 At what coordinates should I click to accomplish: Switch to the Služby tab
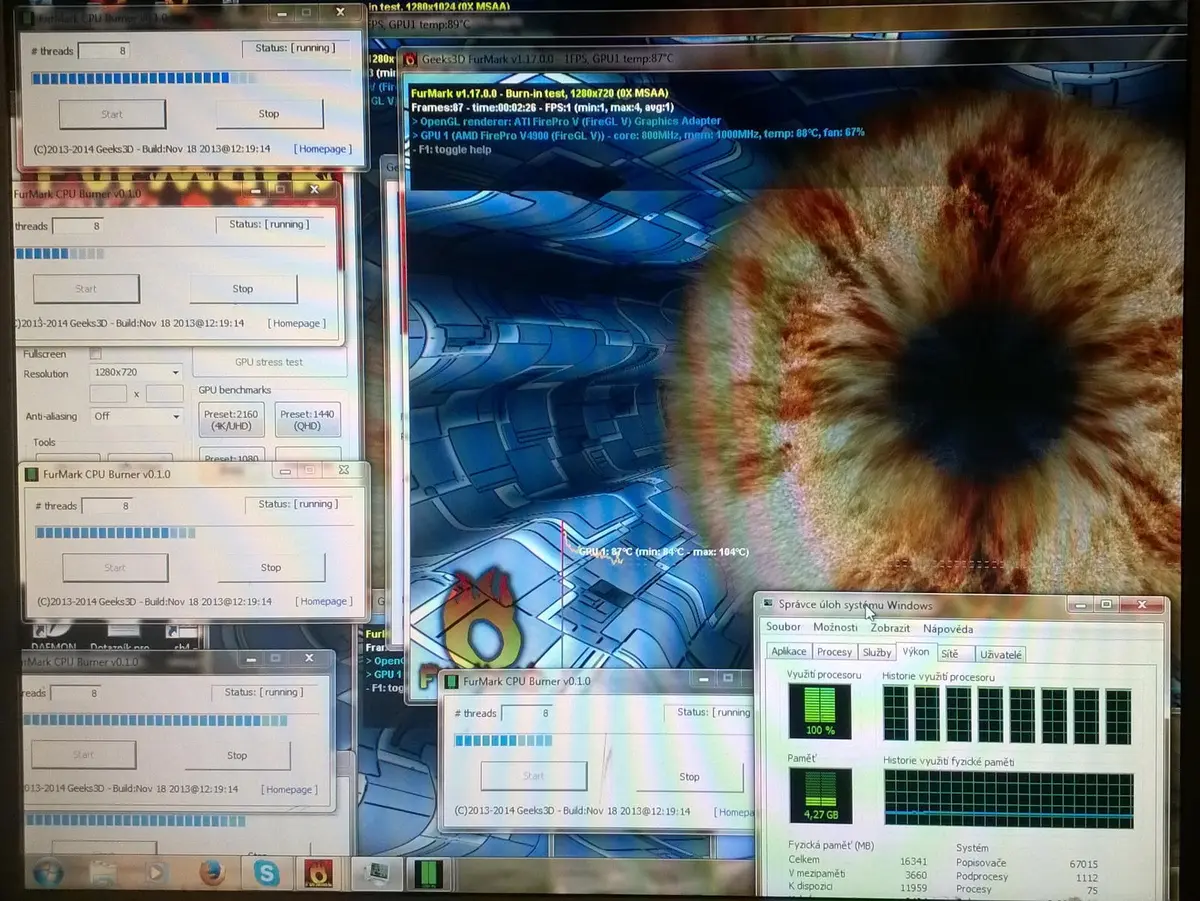(877, 652)
